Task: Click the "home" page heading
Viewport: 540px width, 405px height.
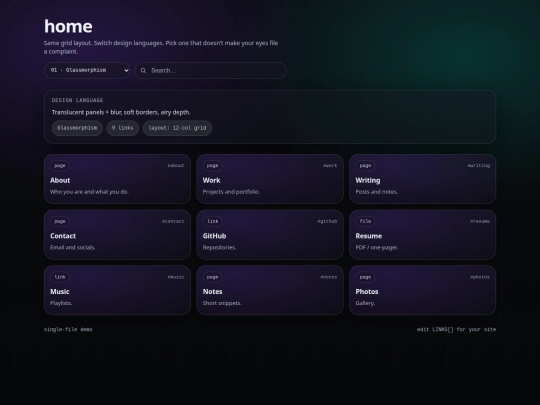Action: (68, 27)
